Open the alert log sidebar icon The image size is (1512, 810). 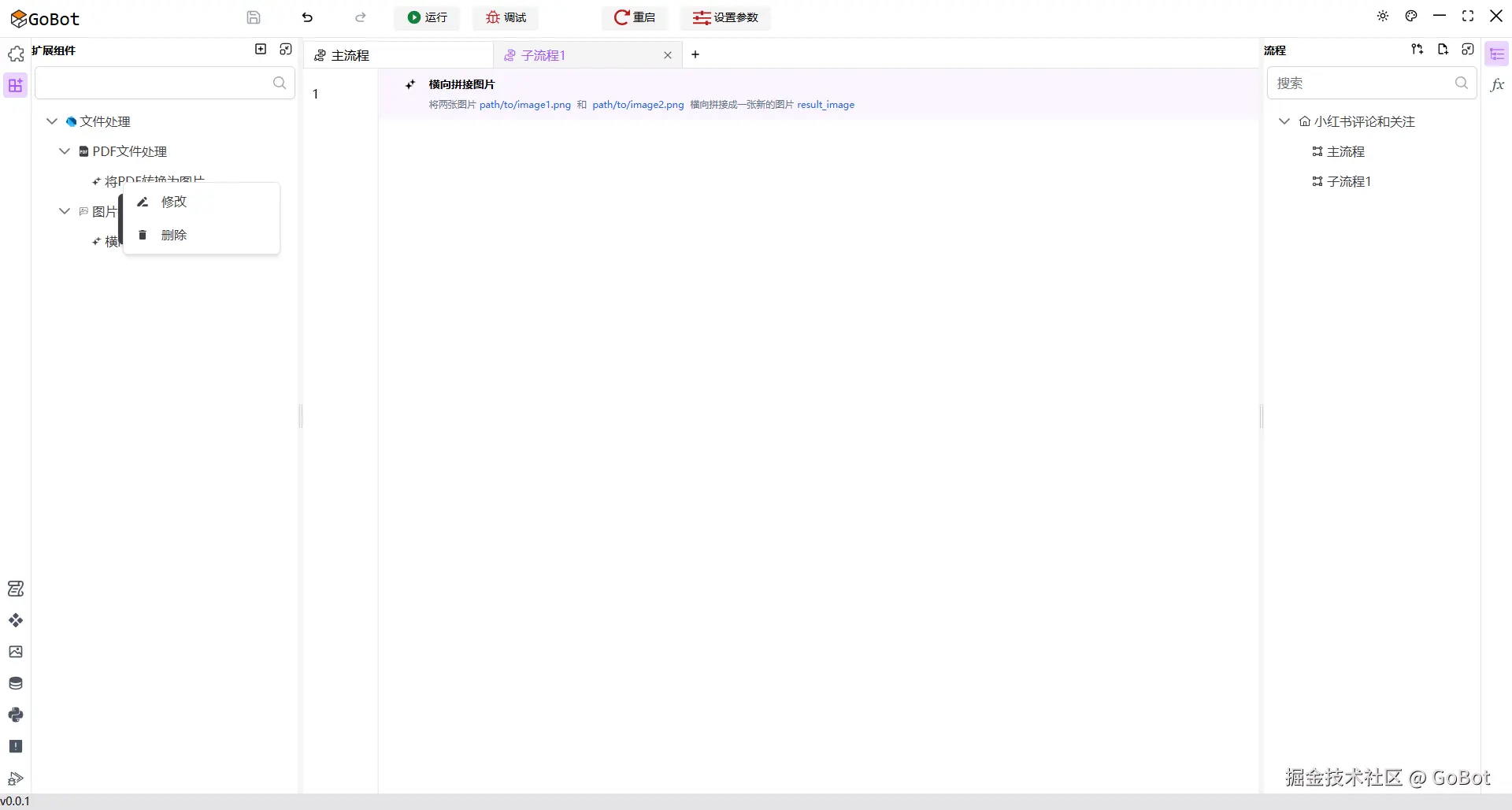[x=16, y=746]
